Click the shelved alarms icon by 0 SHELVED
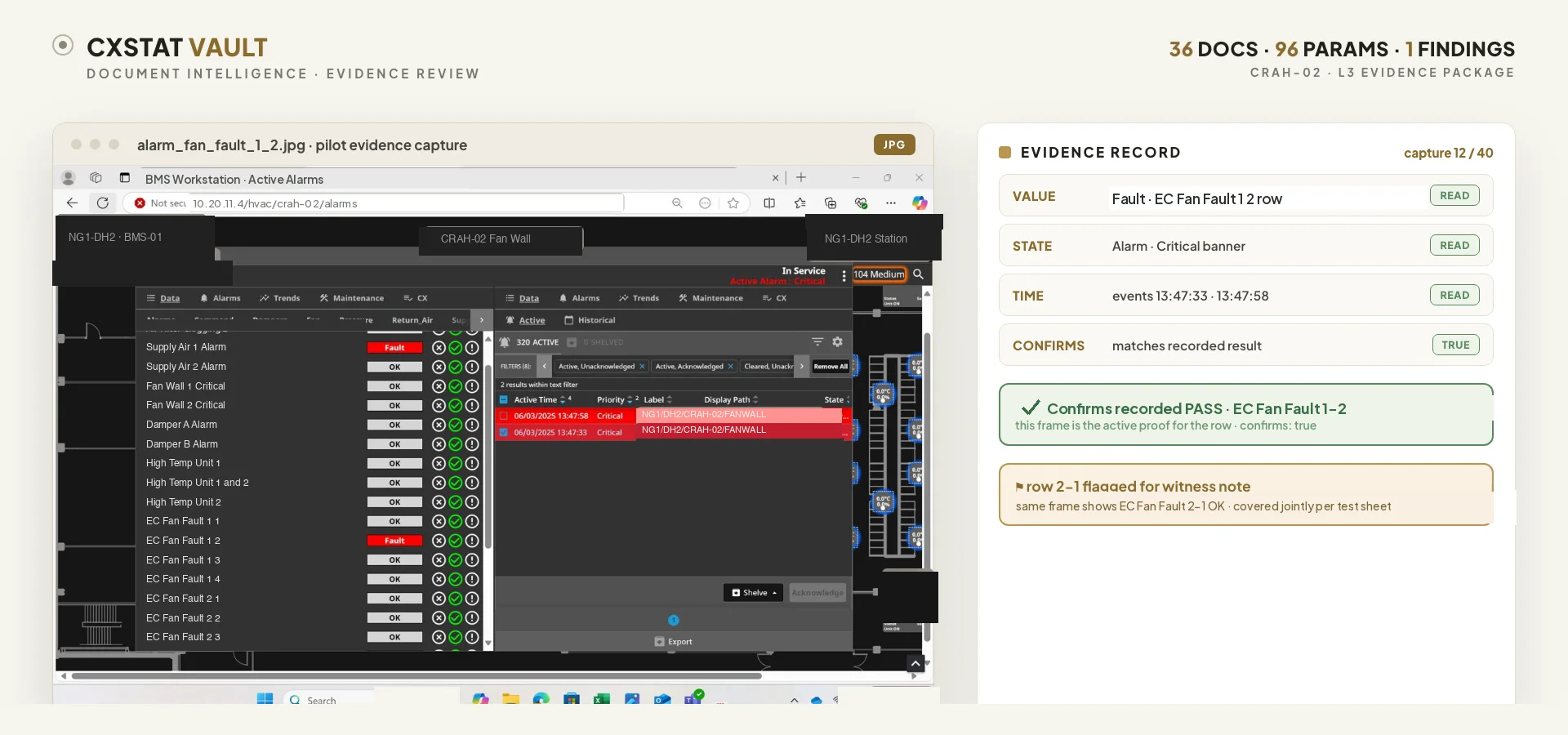The height and width of the screenshot is (735, 1568). (x=572, y=342)
